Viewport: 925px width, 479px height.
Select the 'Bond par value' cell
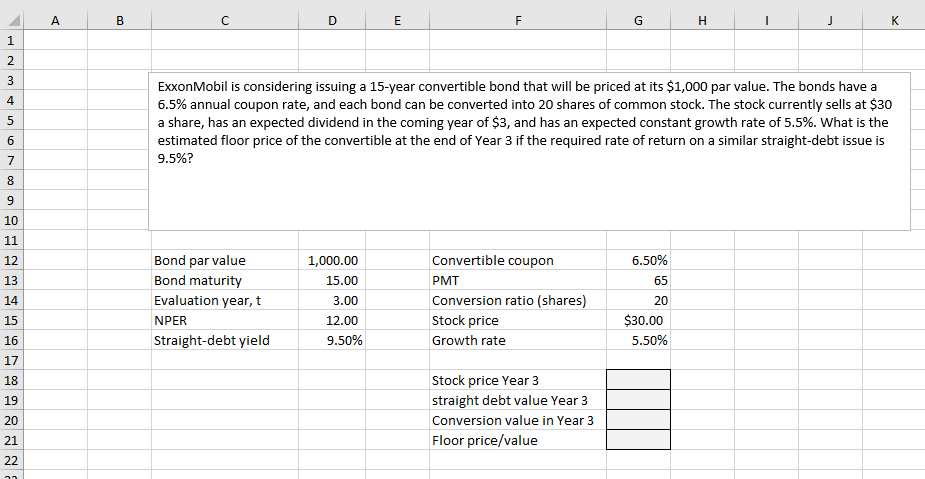pos(225,260)
